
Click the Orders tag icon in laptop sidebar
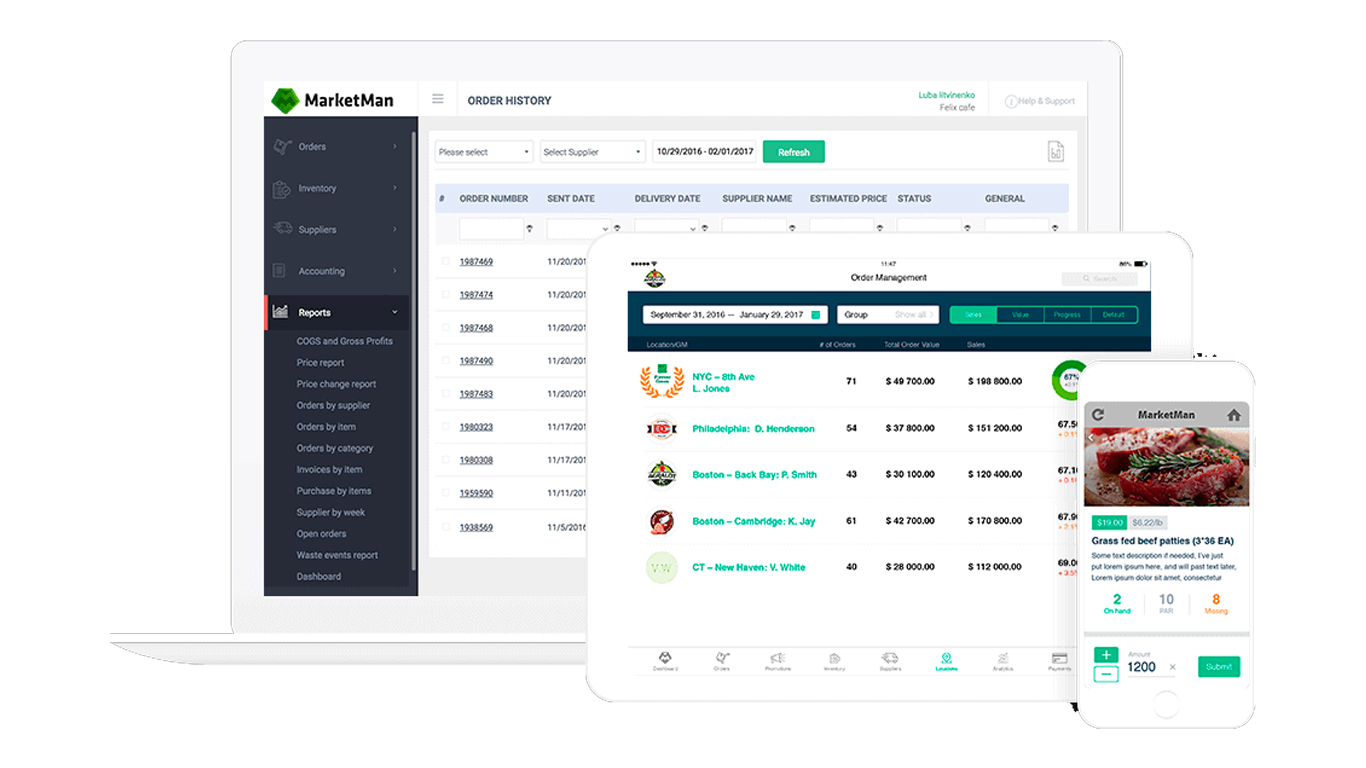[x=282, y=146]
